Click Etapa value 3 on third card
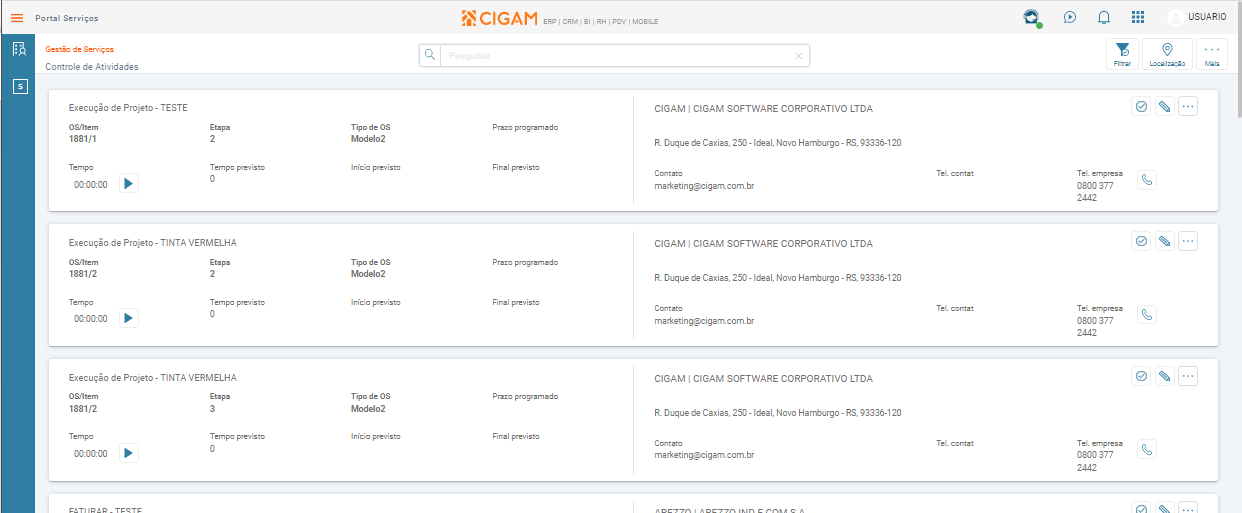1242x513 pixels. [213, 409]
